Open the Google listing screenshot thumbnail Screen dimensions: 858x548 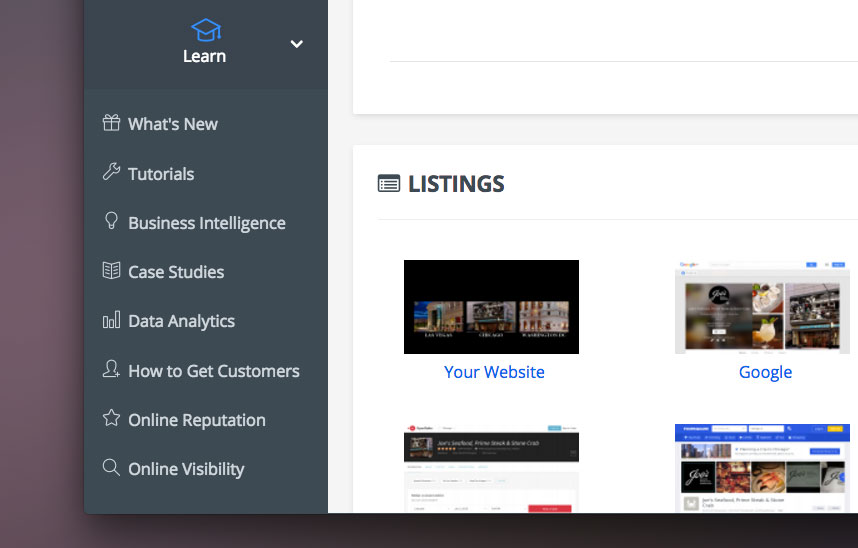(762, 307)
